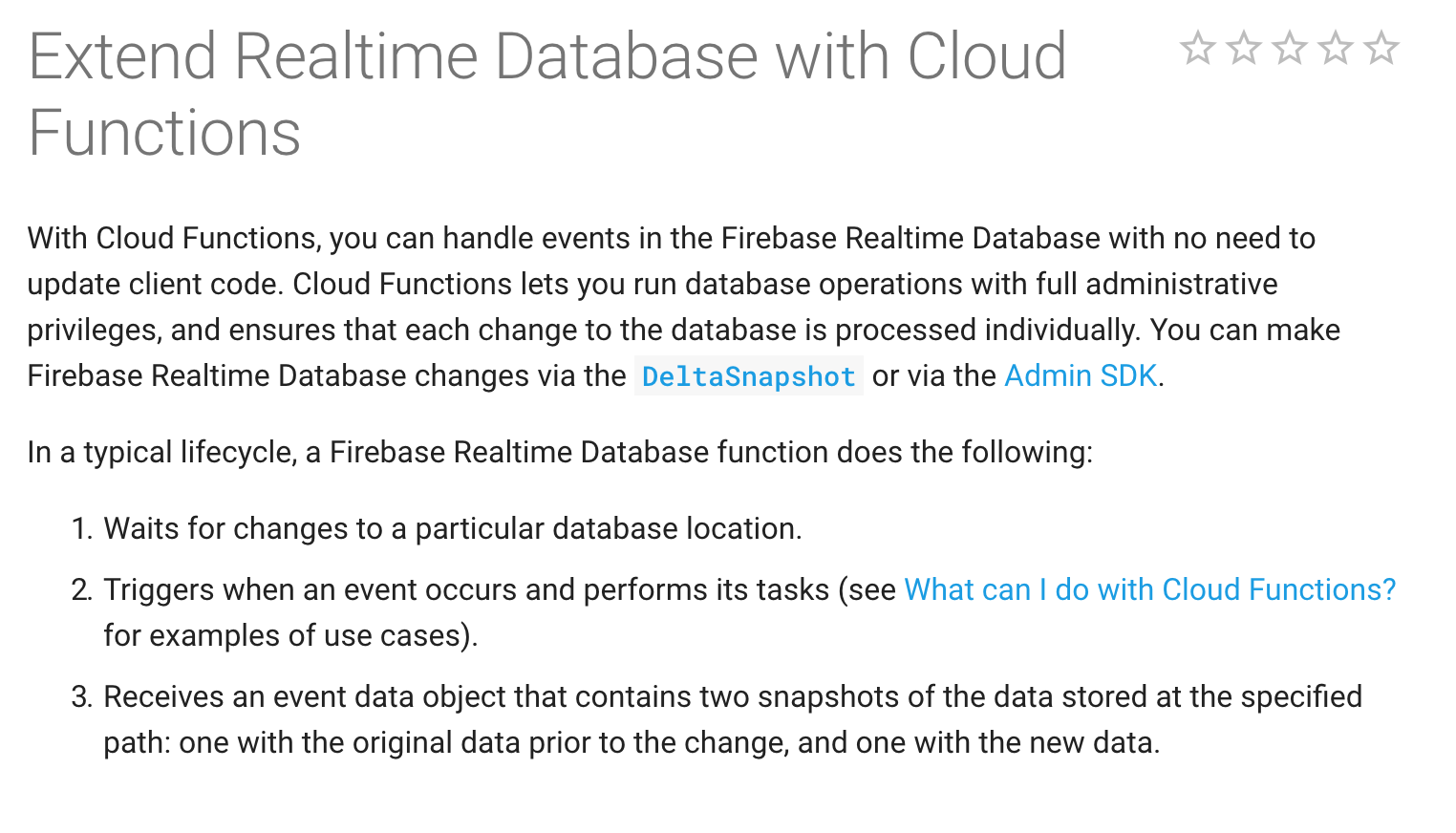Open "What can I do with Cloud Functions?"
1456x833 pixels.
point(1149,590)
